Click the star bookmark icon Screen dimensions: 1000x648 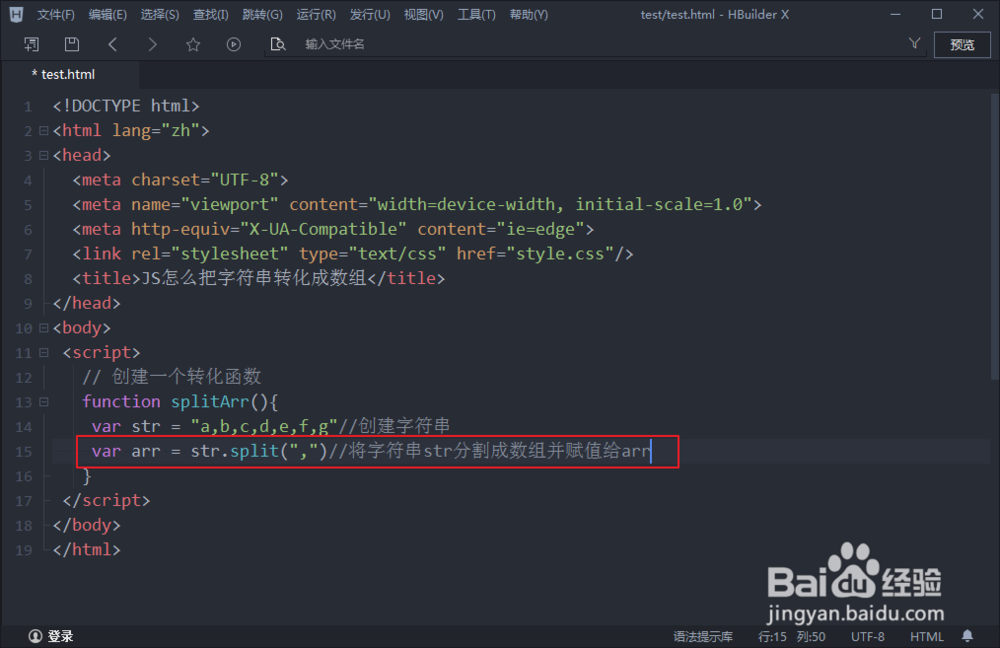193,44
